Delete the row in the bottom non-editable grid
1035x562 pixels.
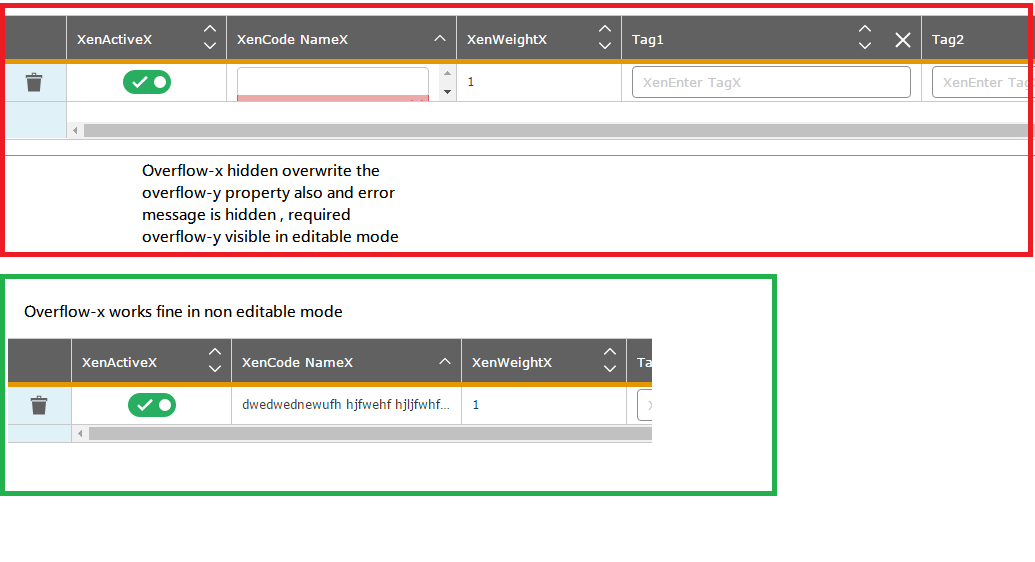pos(39,405)
